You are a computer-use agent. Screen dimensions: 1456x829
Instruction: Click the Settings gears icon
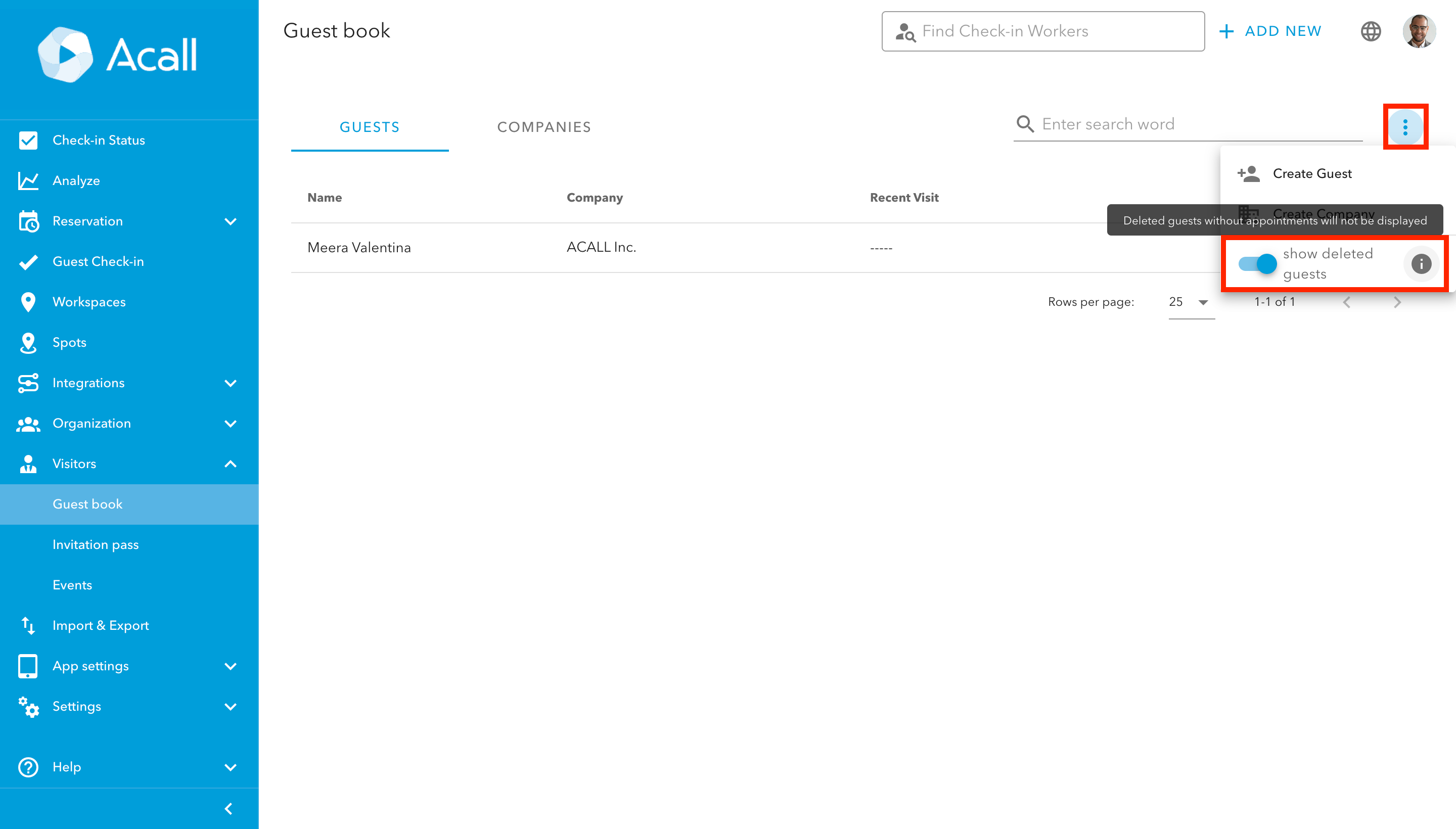pos(28,707)
